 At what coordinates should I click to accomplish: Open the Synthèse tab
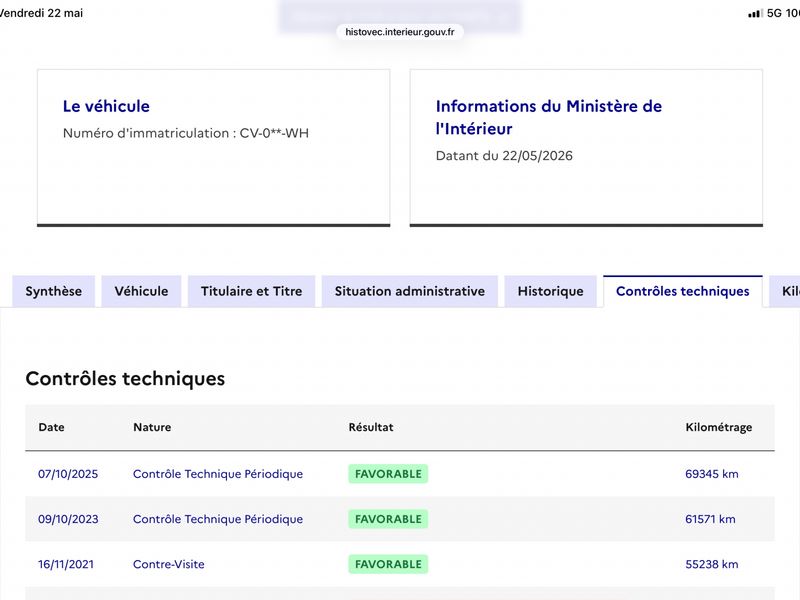point(54,291)
